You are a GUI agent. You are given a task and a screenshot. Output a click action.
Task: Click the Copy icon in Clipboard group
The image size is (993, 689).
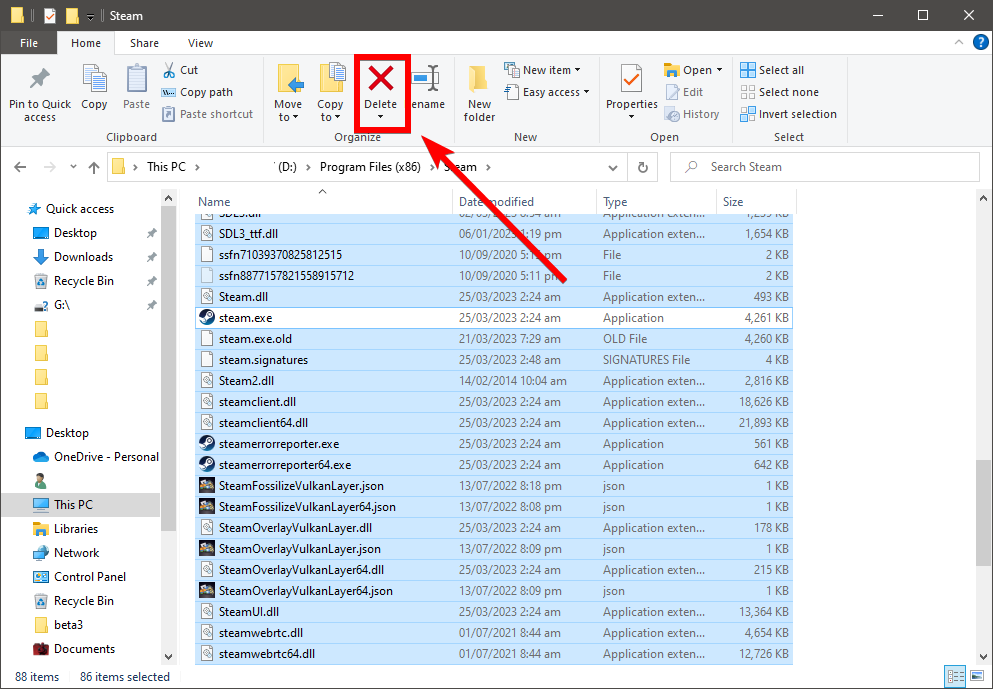(x=94, y=79)
